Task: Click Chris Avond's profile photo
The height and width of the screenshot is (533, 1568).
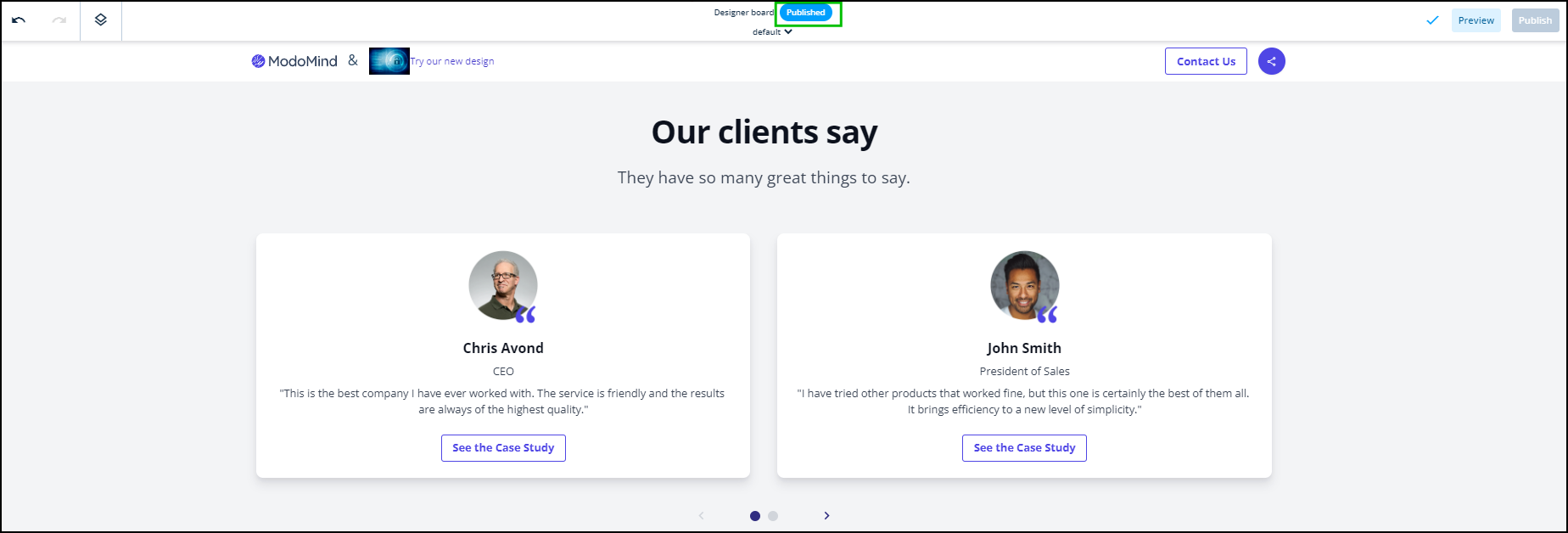Action: click(502, 285)
